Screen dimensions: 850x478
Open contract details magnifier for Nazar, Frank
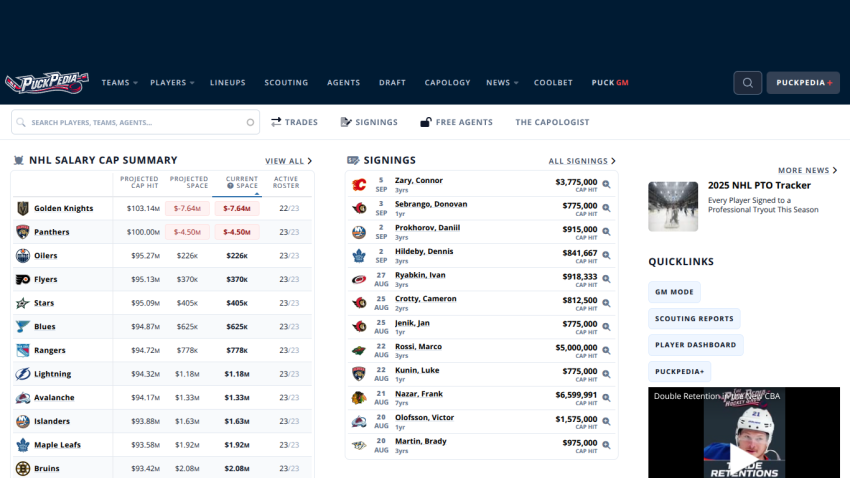pos(607,398)
